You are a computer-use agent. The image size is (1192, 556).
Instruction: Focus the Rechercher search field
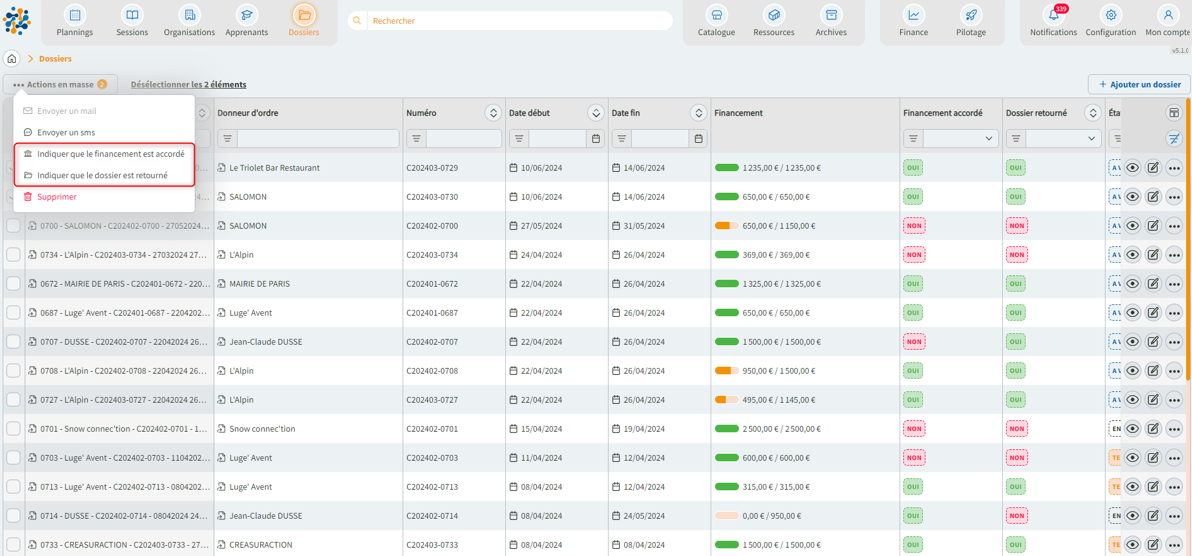click(x=520, y=21)
